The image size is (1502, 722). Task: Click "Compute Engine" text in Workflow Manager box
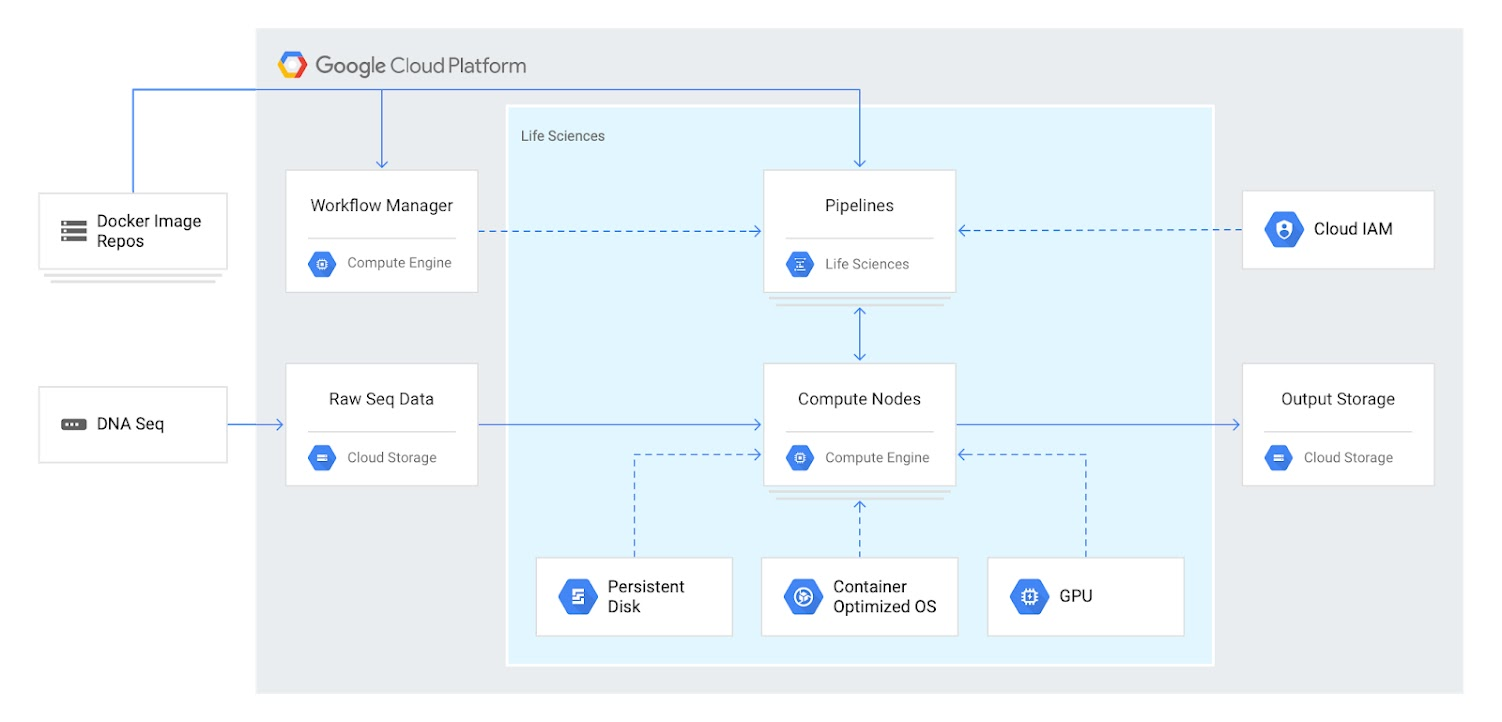click(399, 263)
